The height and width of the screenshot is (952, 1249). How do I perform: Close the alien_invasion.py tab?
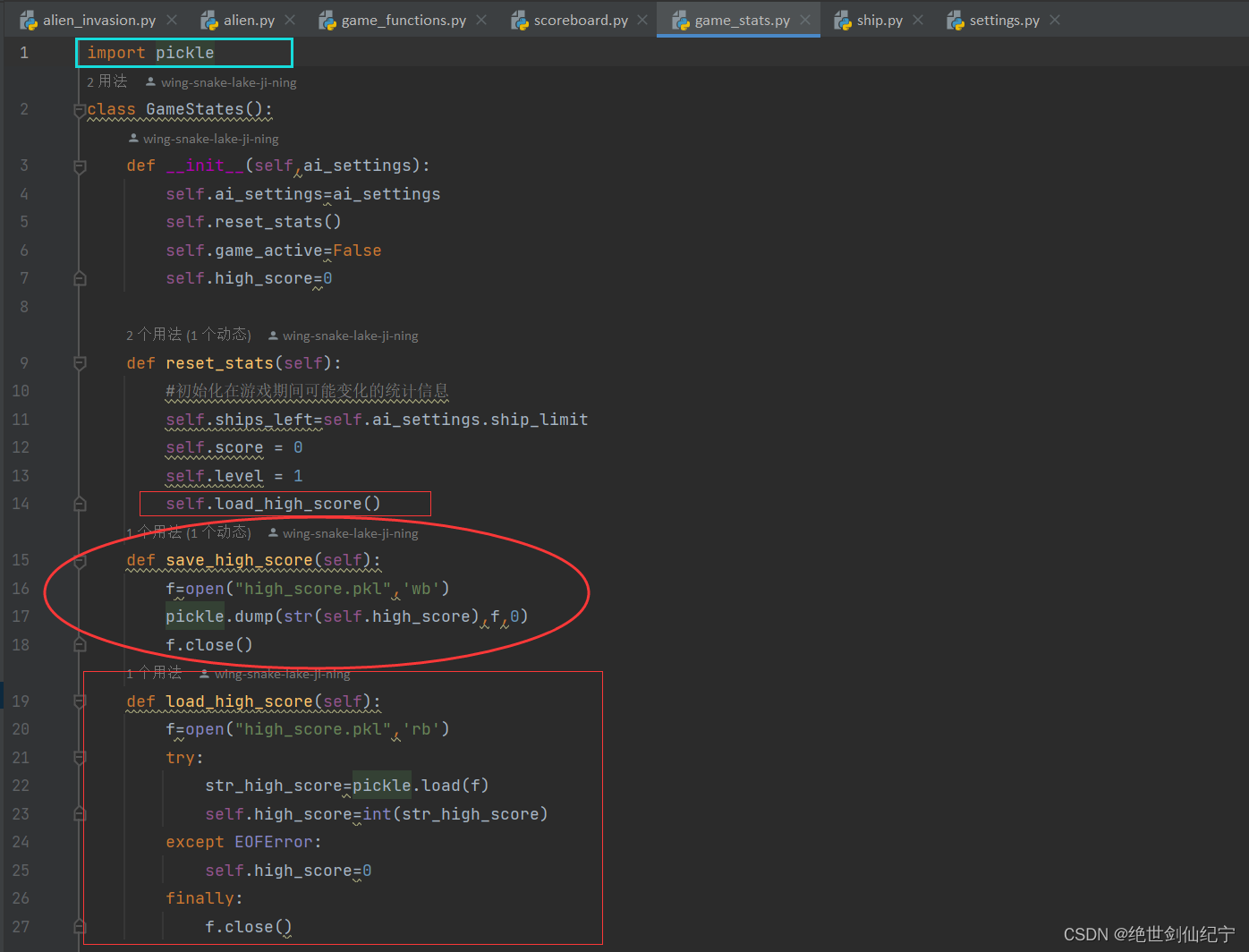(172, 20)
